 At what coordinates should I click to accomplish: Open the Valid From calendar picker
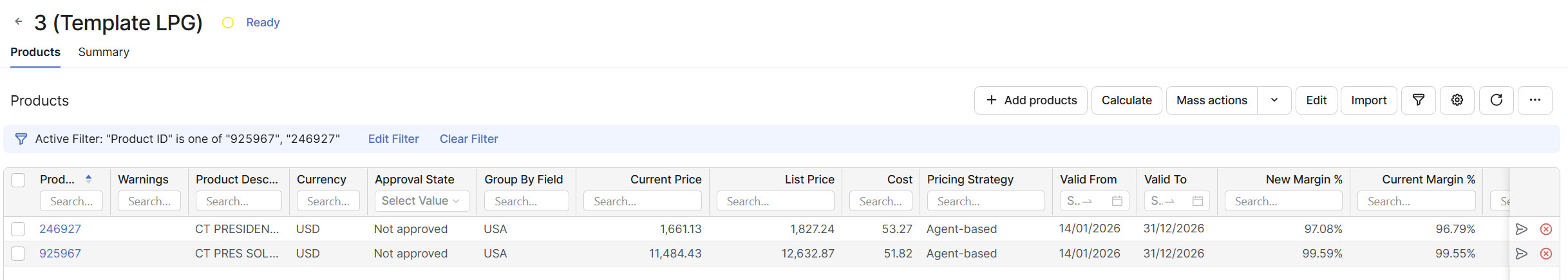[x=1117, y=201]
